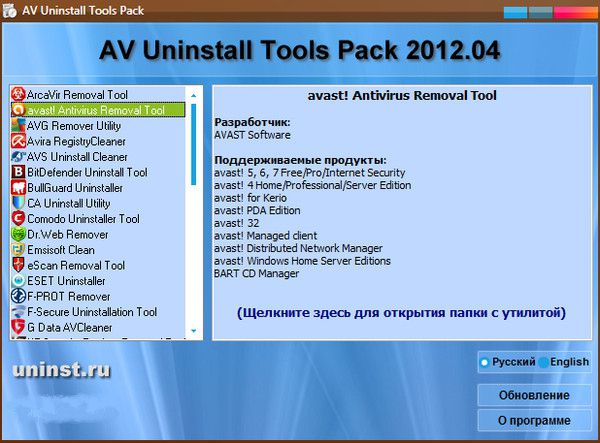Click the Обновление button

534,395
